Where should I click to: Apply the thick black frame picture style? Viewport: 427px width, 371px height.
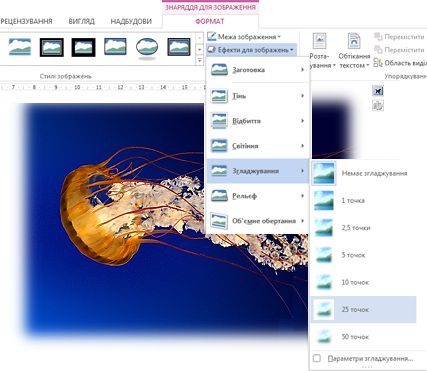pos(83,47)
